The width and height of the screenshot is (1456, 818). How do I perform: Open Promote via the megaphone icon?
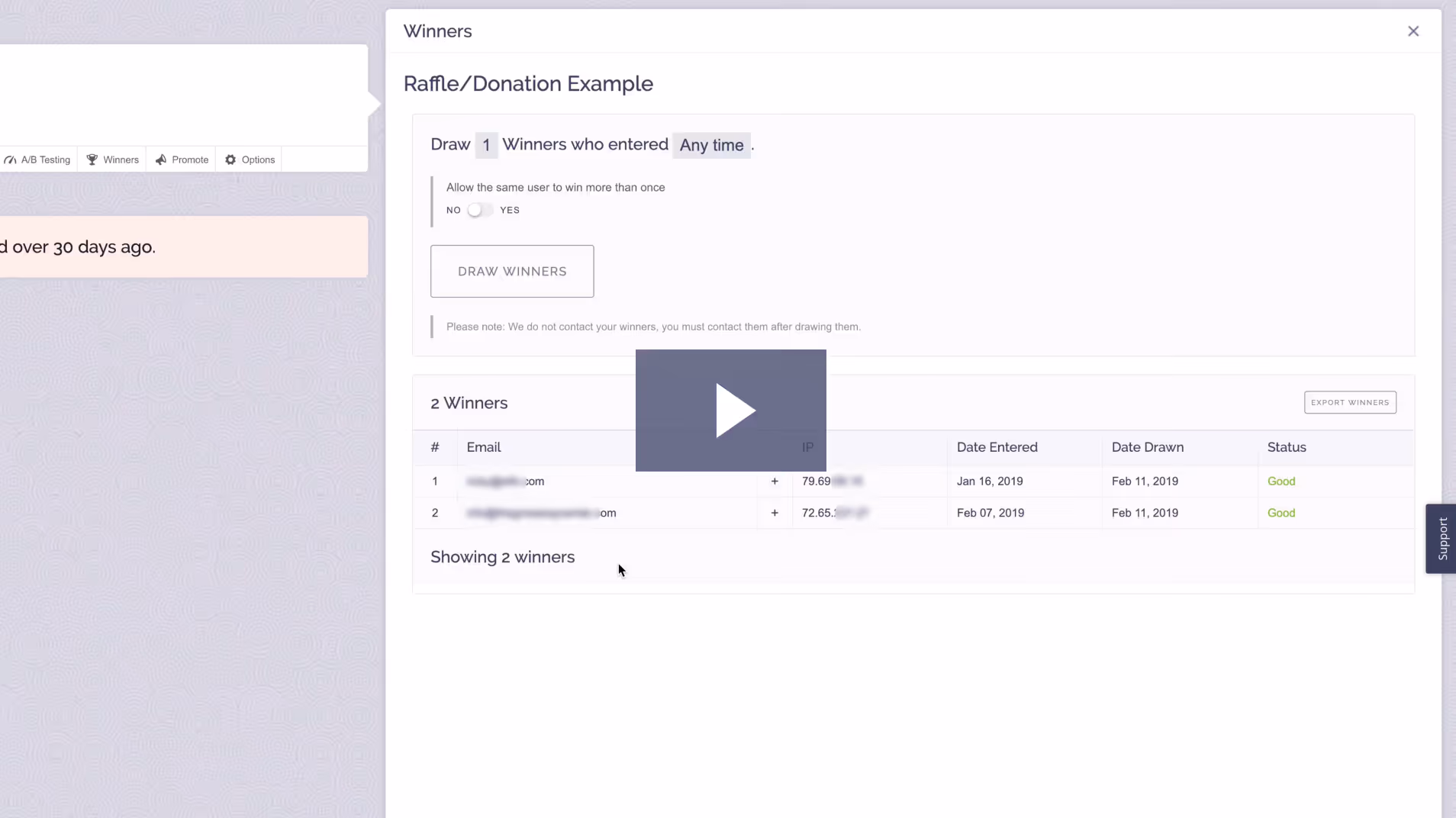pyautogui.click(x=161, y=159)
